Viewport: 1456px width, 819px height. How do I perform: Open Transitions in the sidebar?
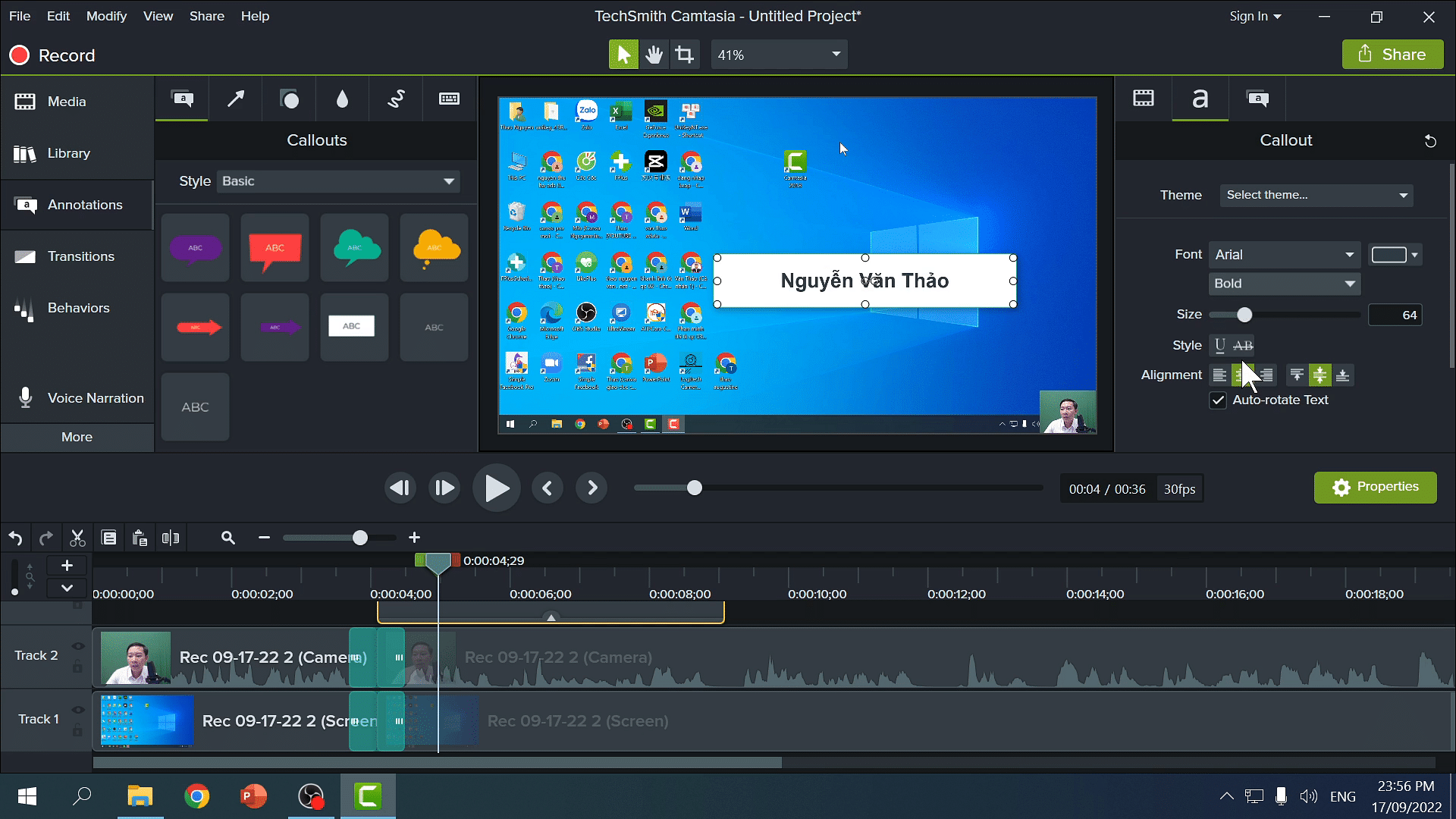77,256
